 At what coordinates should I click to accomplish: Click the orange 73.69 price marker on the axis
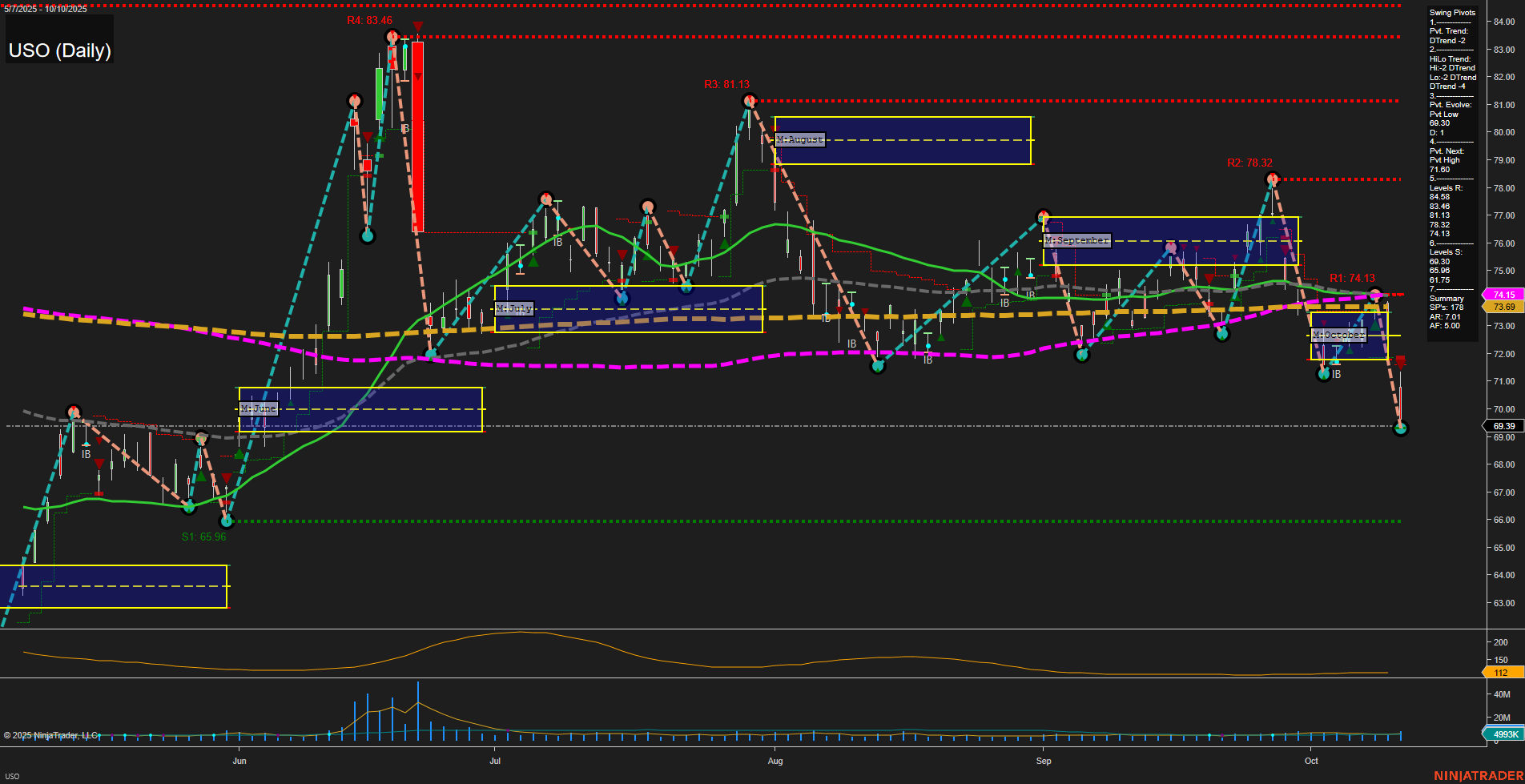(1502, 307)
